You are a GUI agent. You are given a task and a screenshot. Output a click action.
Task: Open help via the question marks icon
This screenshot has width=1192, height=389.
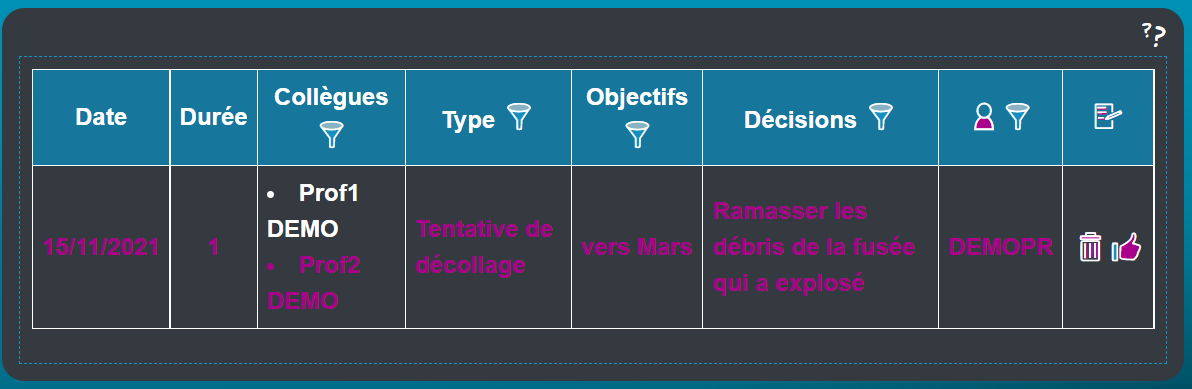coord(1153,34)
